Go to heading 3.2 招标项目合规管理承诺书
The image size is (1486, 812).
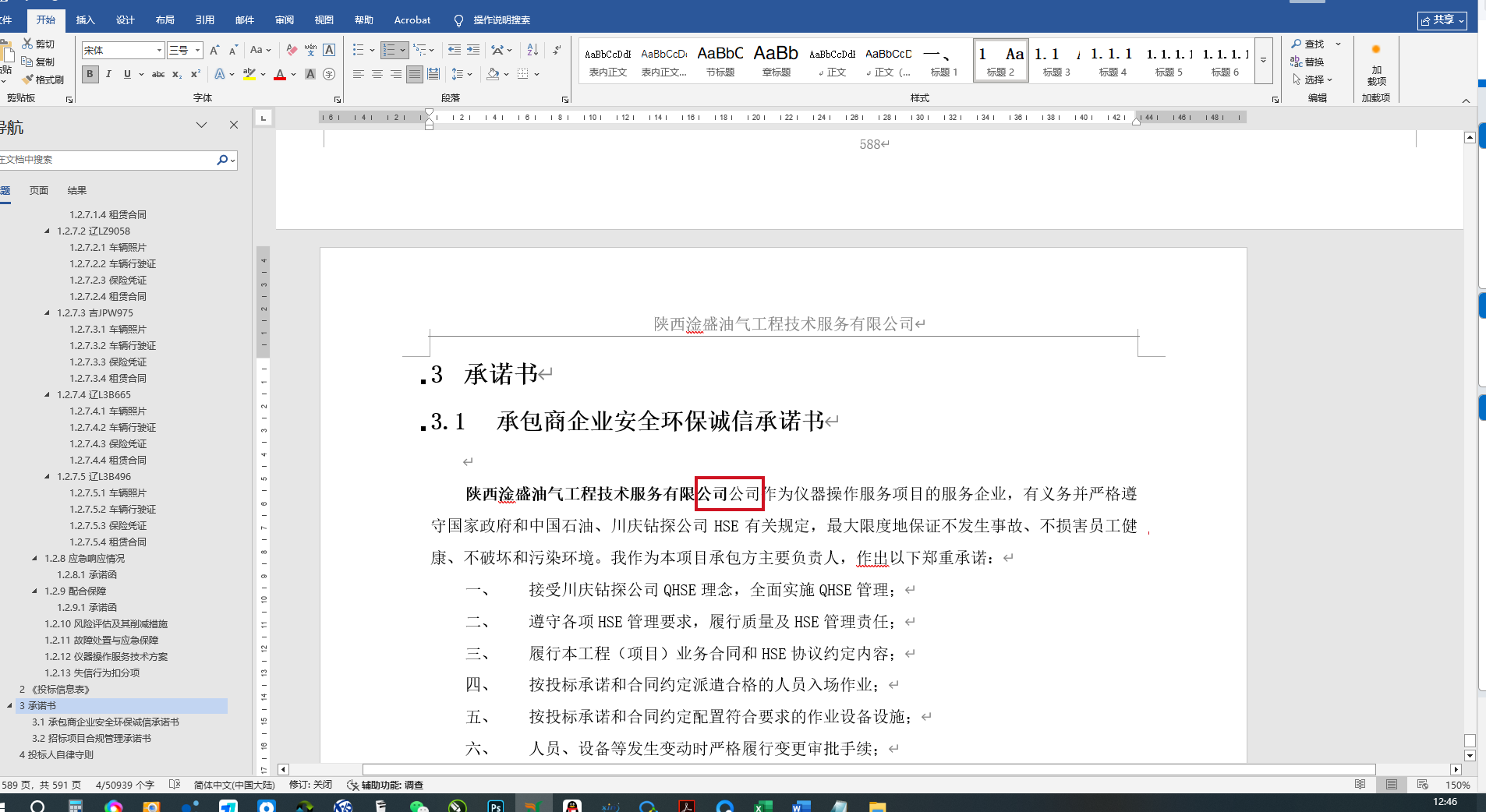92,739
